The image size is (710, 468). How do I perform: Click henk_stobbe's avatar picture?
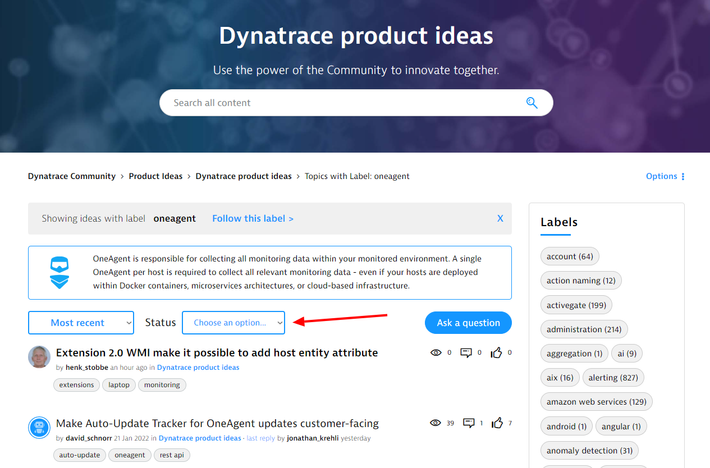39,357
